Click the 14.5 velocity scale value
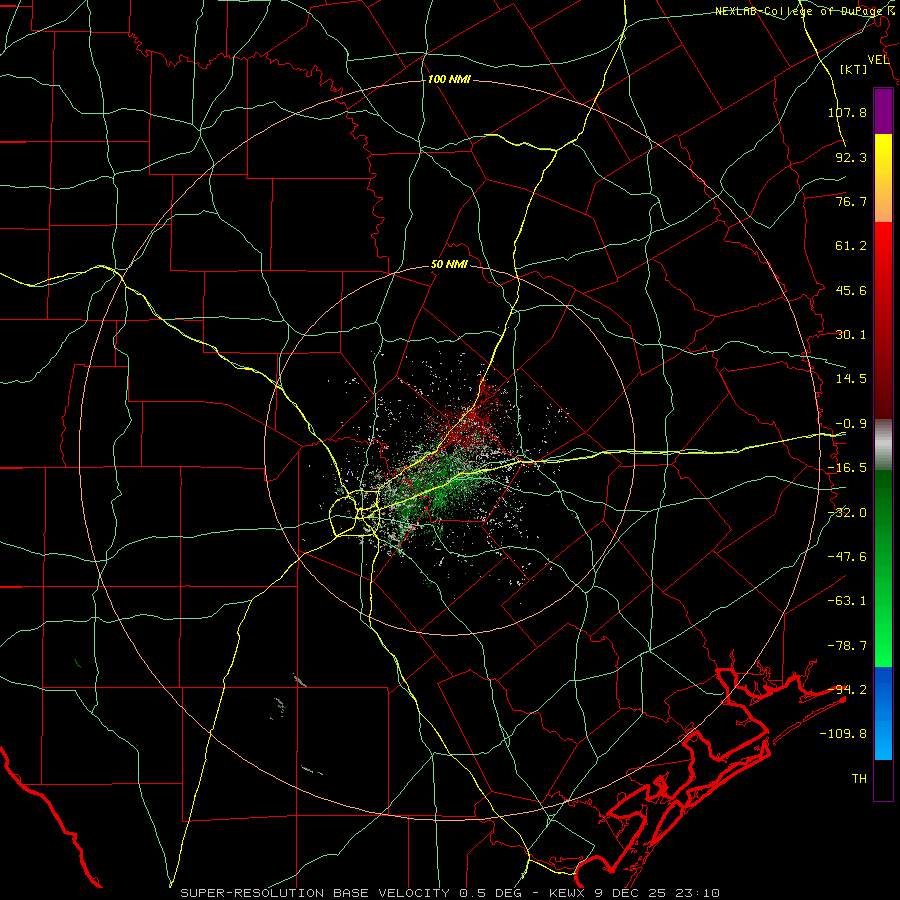 pos(851,379)
